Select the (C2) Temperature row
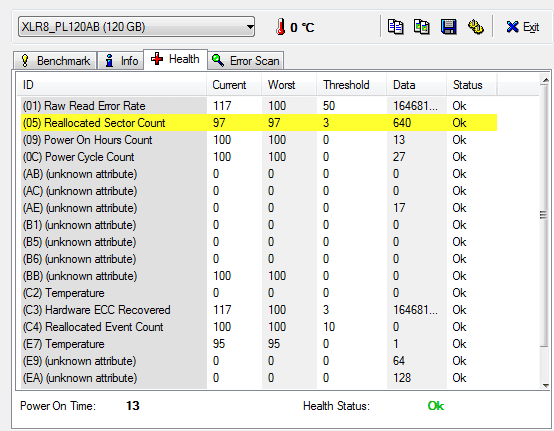 pyautogui.click(x=259, y=293)
